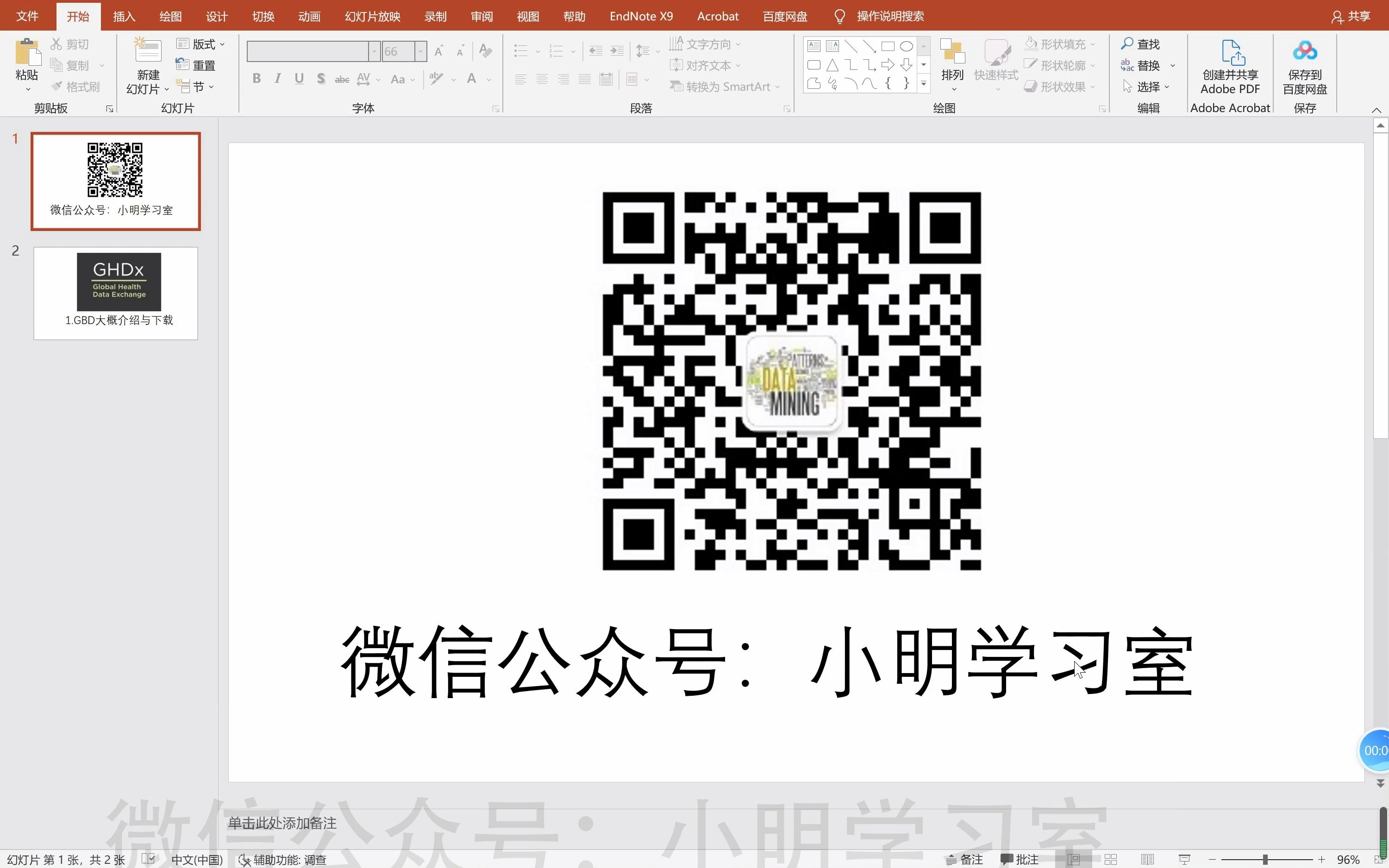Click zoom percentage 96%

[1348, 859]
